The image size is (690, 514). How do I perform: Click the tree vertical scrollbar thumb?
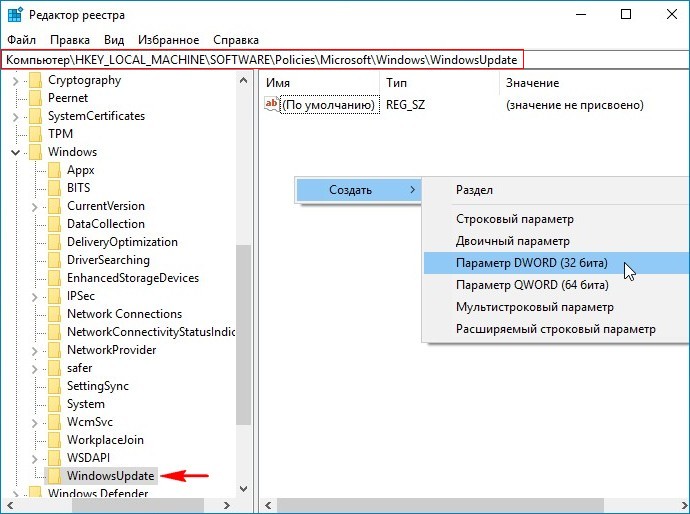tap(243, 335)
